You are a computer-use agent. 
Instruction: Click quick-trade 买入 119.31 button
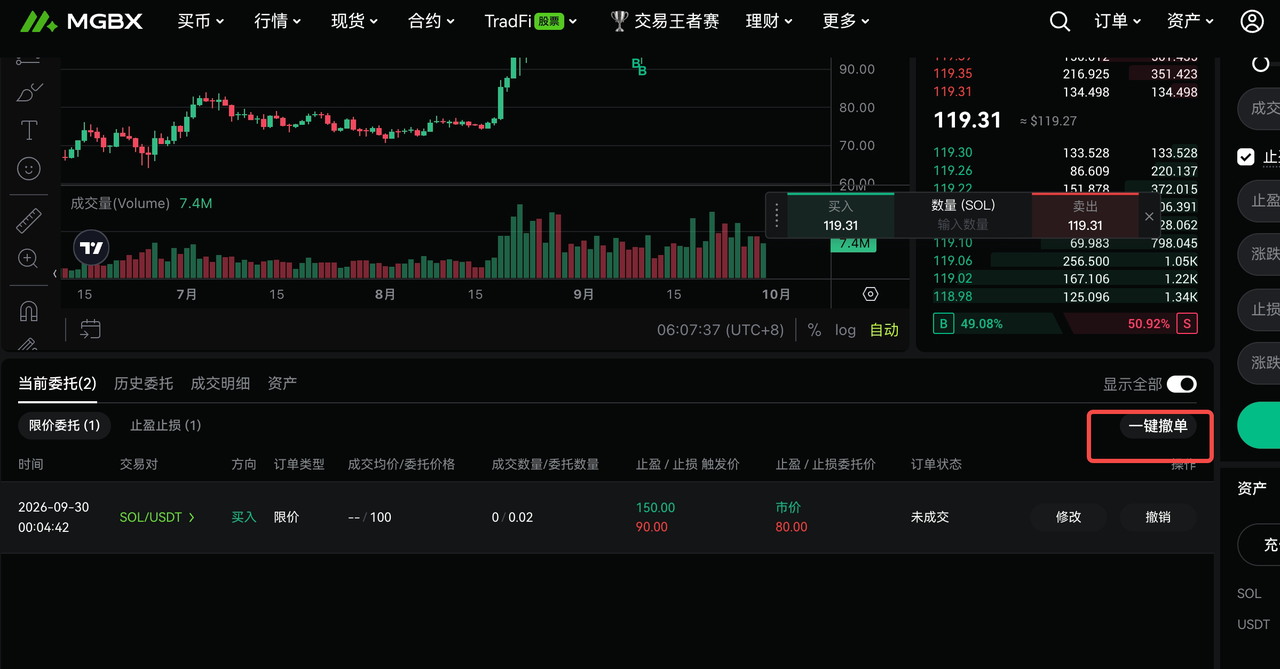(841, 215)
